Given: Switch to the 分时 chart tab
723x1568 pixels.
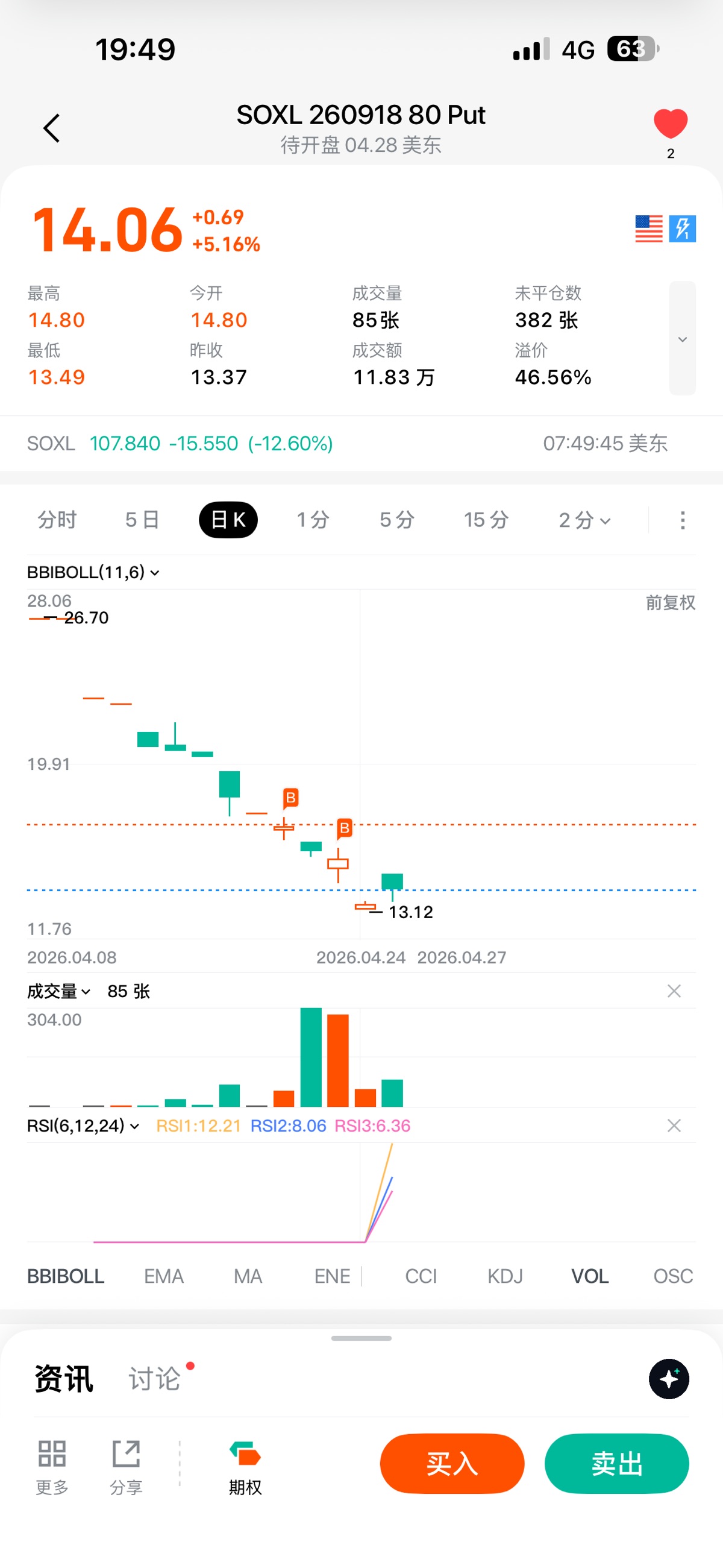Looking at the screenshot, I should pyautogui.click(x=57, y=520).
